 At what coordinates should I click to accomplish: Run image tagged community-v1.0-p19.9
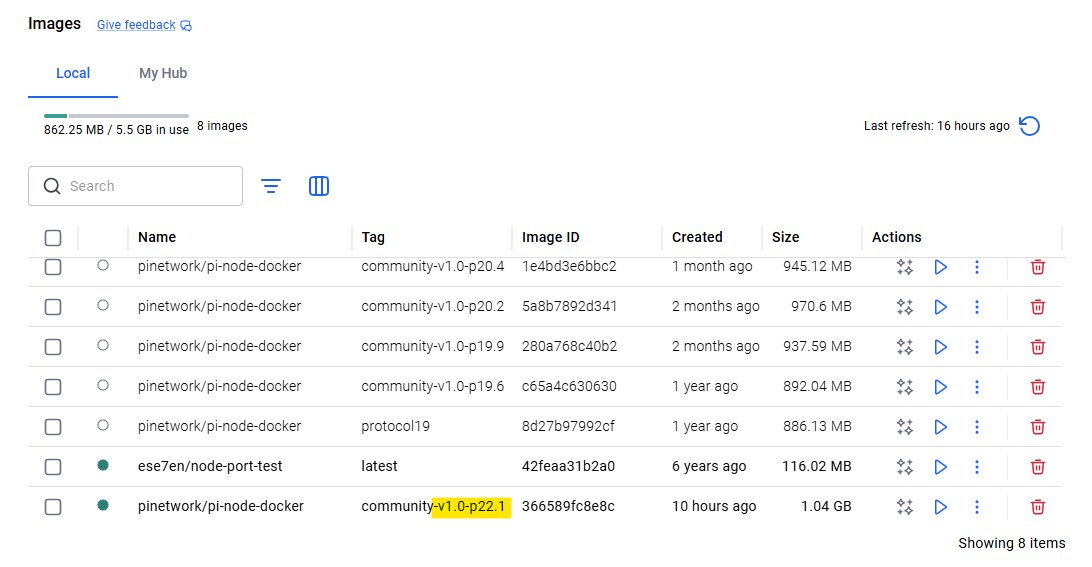tap(940, 347)
